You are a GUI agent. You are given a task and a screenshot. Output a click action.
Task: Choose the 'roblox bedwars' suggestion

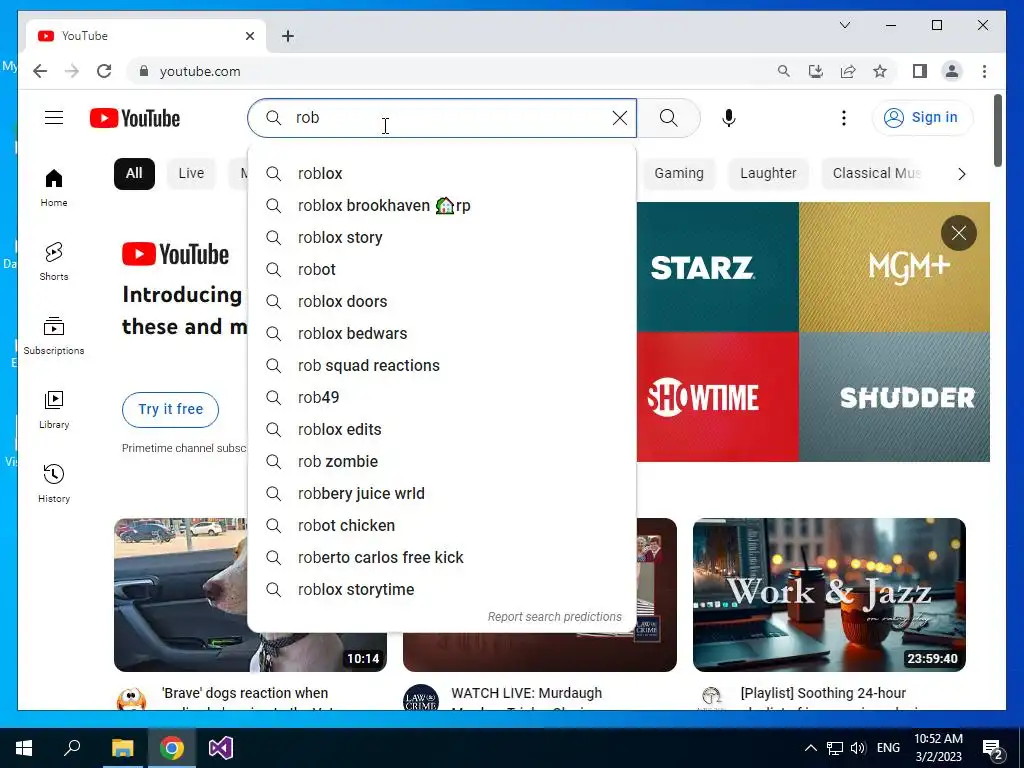pos(442,334)
